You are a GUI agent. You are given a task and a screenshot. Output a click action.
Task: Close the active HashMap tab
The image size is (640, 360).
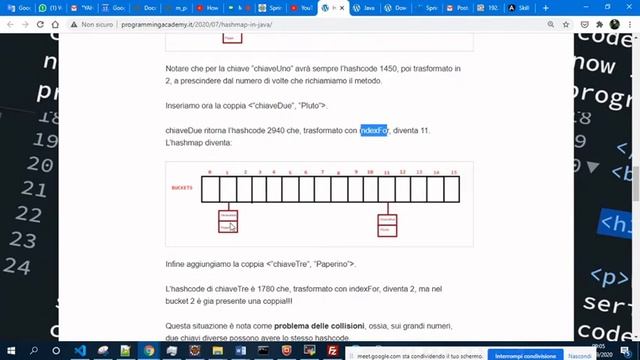click(x=342, y=8)
